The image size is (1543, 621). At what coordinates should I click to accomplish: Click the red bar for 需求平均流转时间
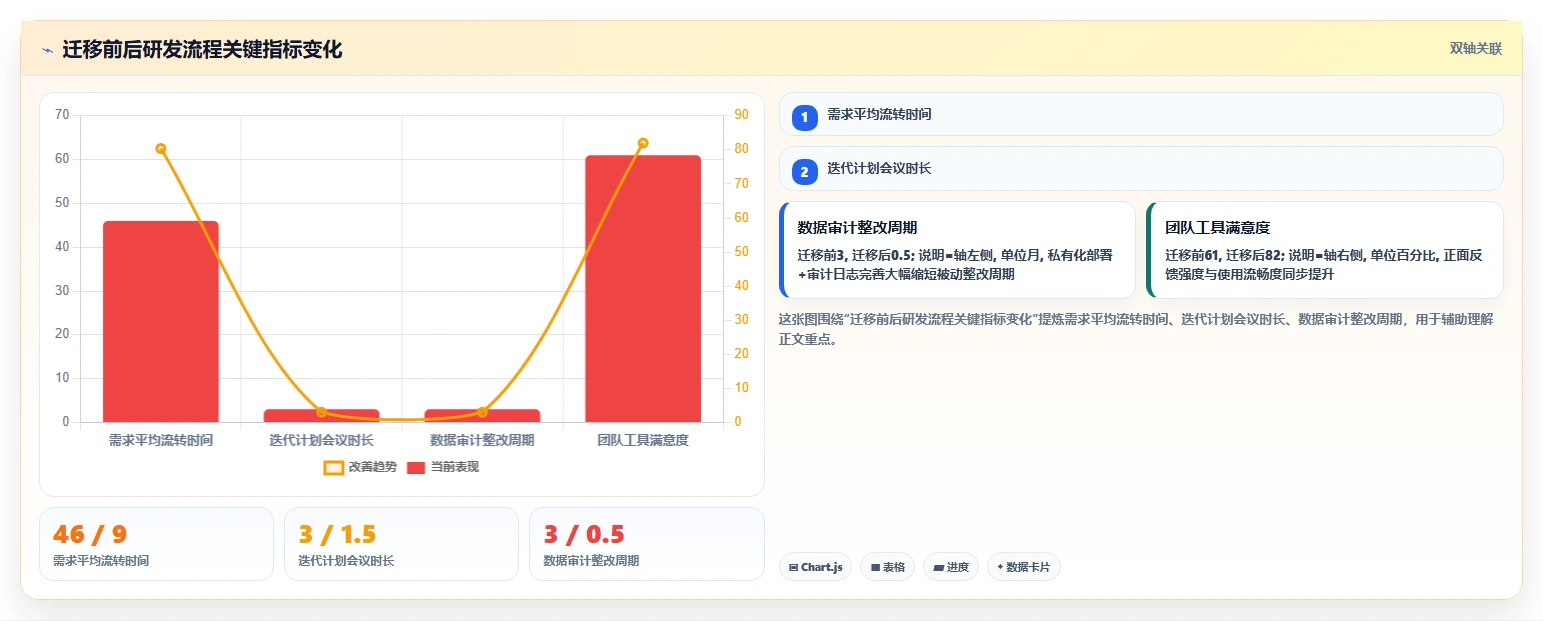[161, 322]
